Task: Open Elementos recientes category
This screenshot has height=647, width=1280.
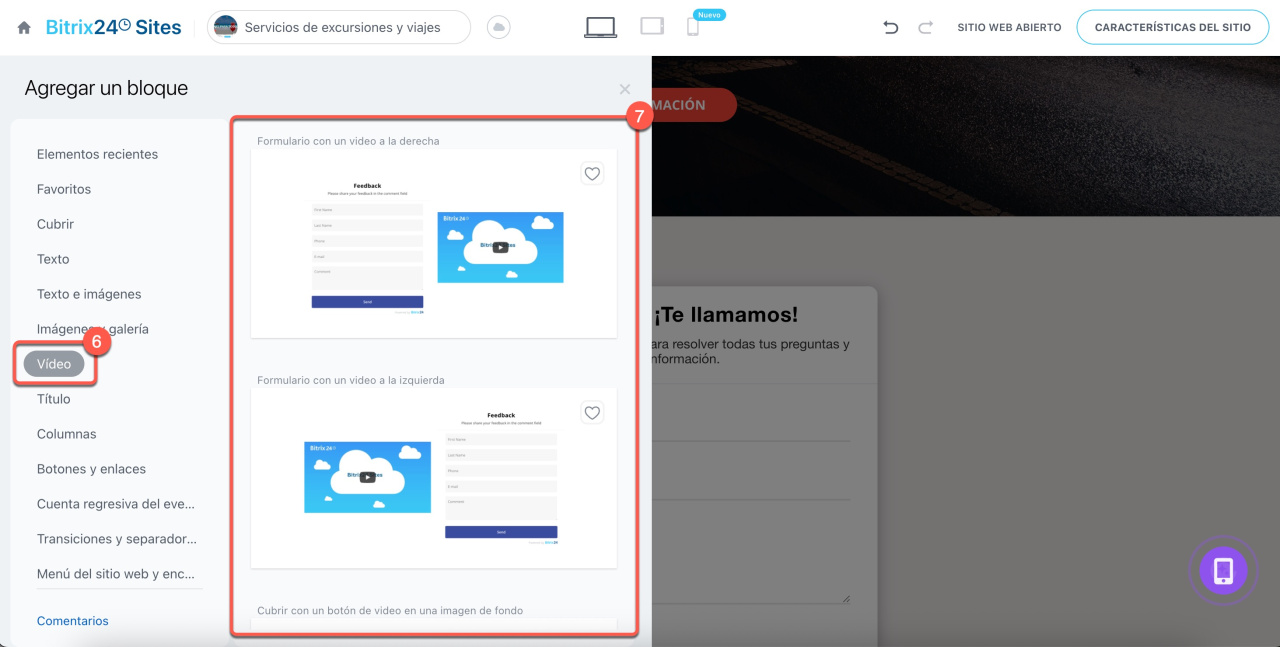Action: click(97, 154)
